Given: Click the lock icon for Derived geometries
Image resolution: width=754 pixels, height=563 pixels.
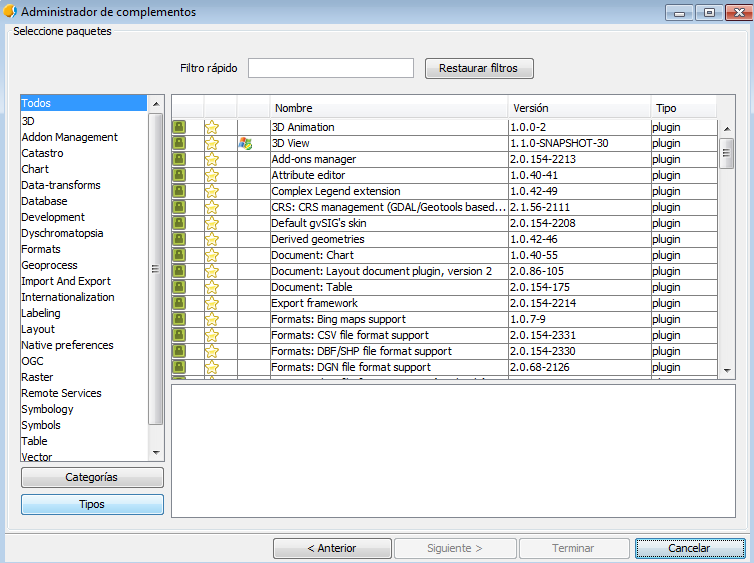Looking at the screenshot, I should 179,239.
